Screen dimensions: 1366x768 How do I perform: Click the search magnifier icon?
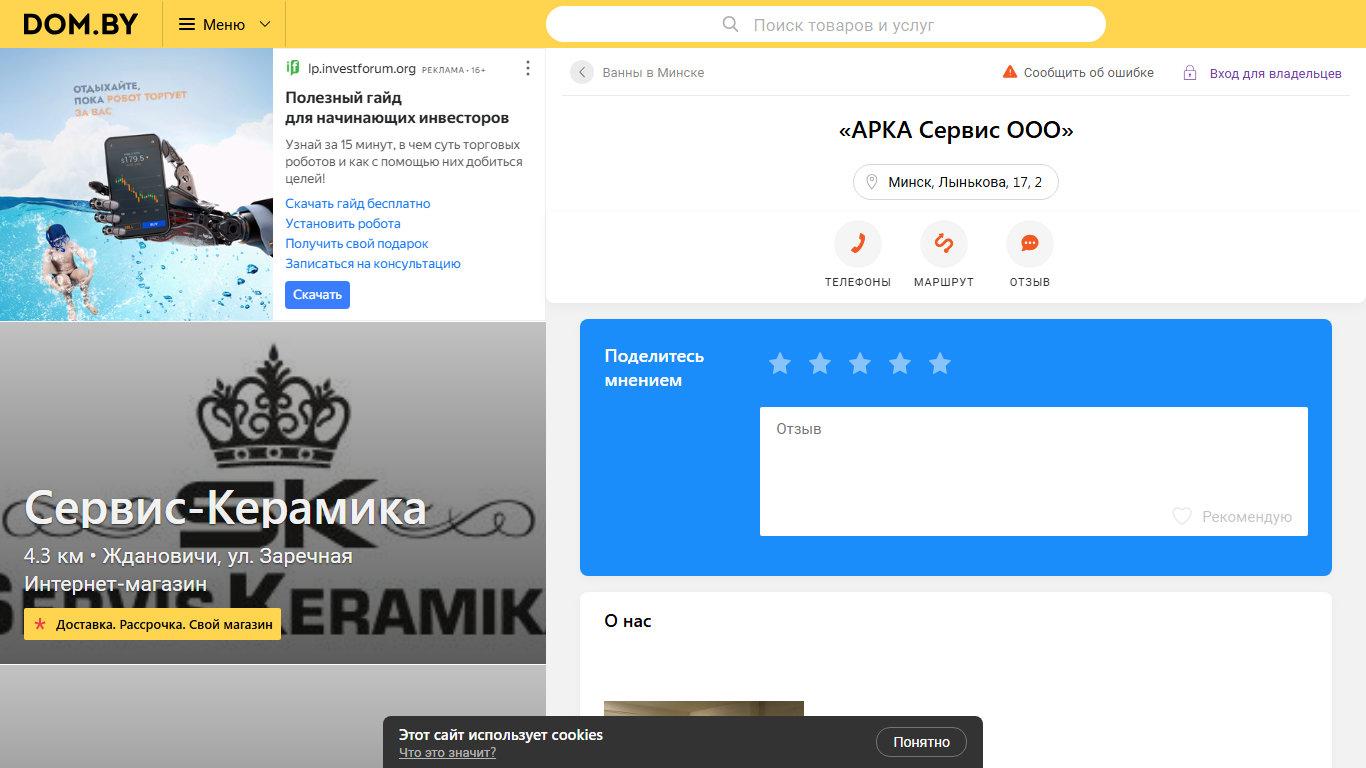tap(731, 24)
